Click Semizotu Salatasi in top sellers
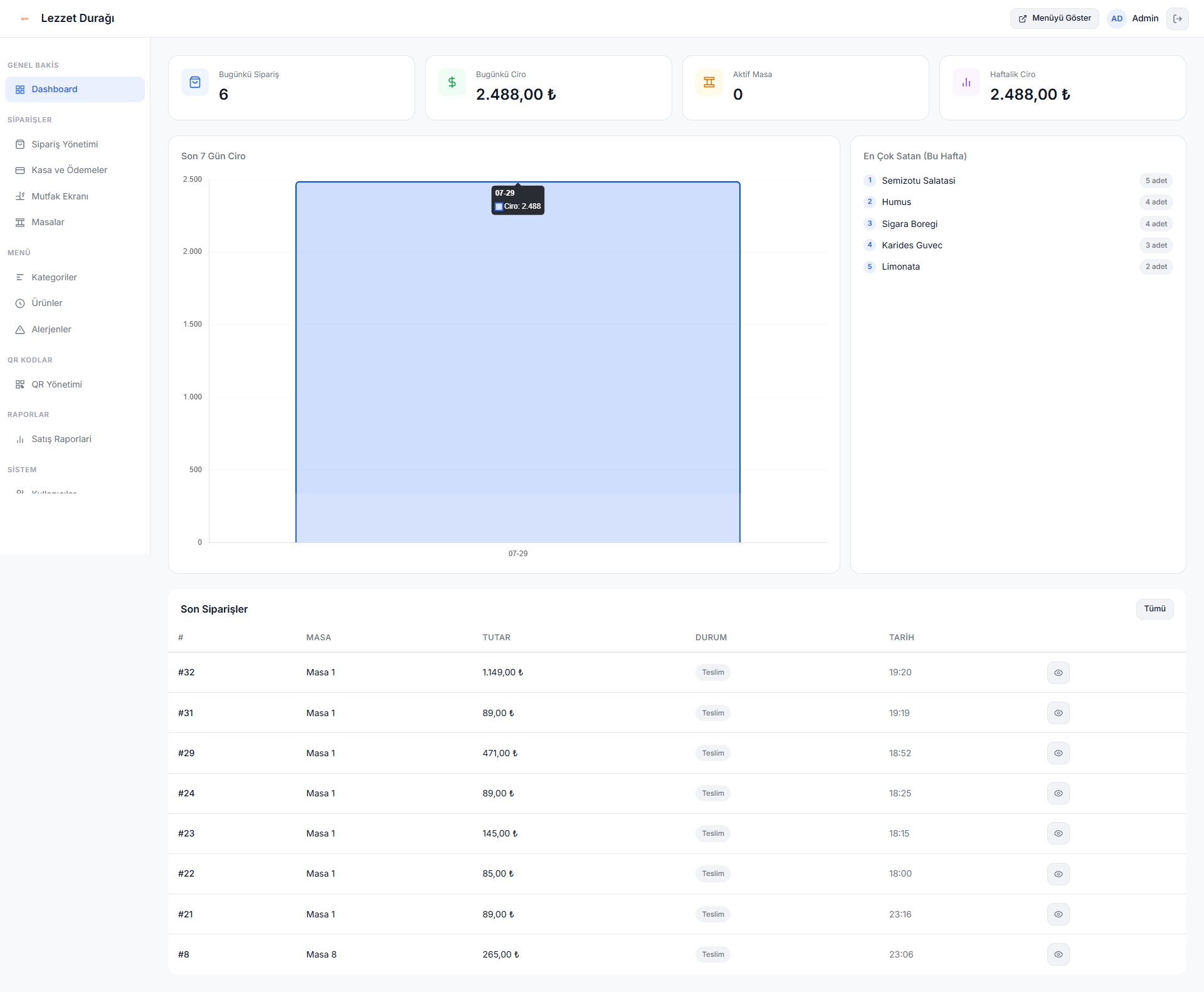The image size is (1204, 992). pos(918,181)
